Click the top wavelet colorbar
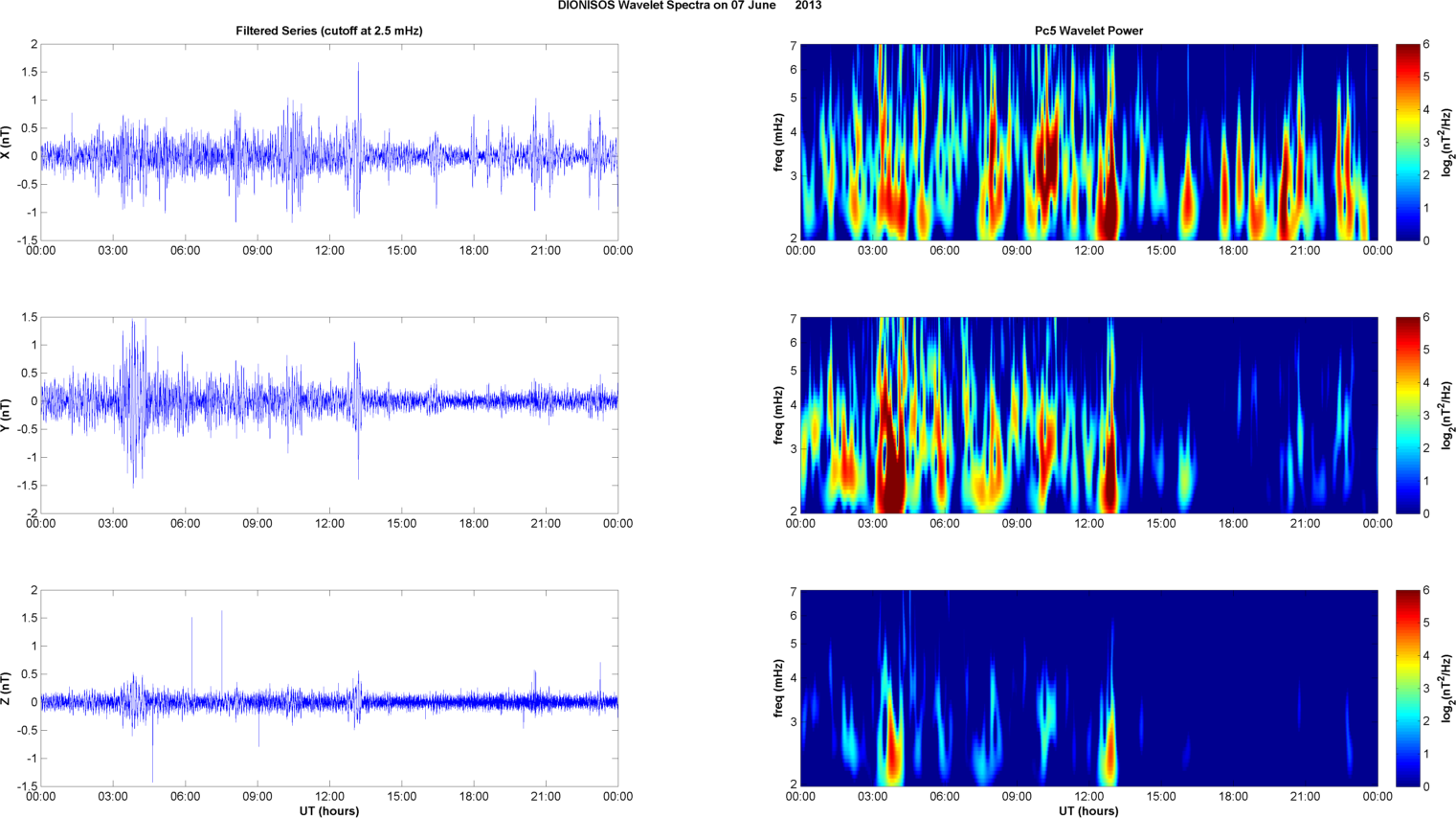 coord(1407,142)
